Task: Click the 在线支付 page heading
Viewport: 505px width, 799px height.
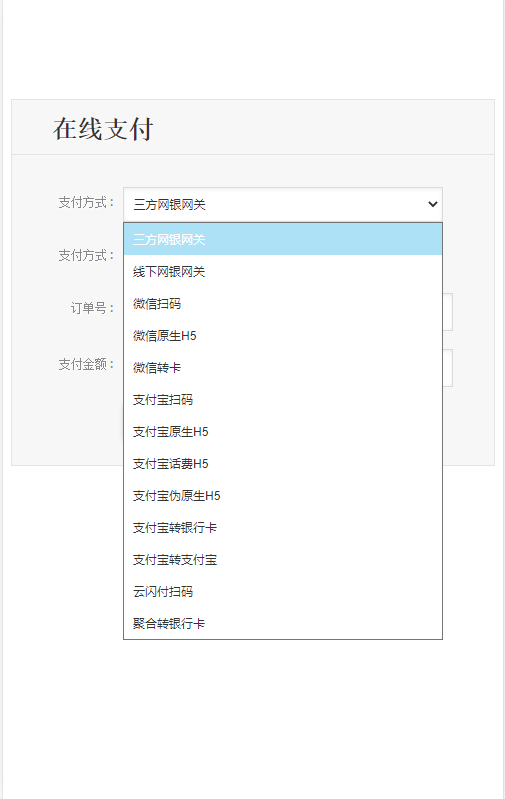Action: coord(103,128)
